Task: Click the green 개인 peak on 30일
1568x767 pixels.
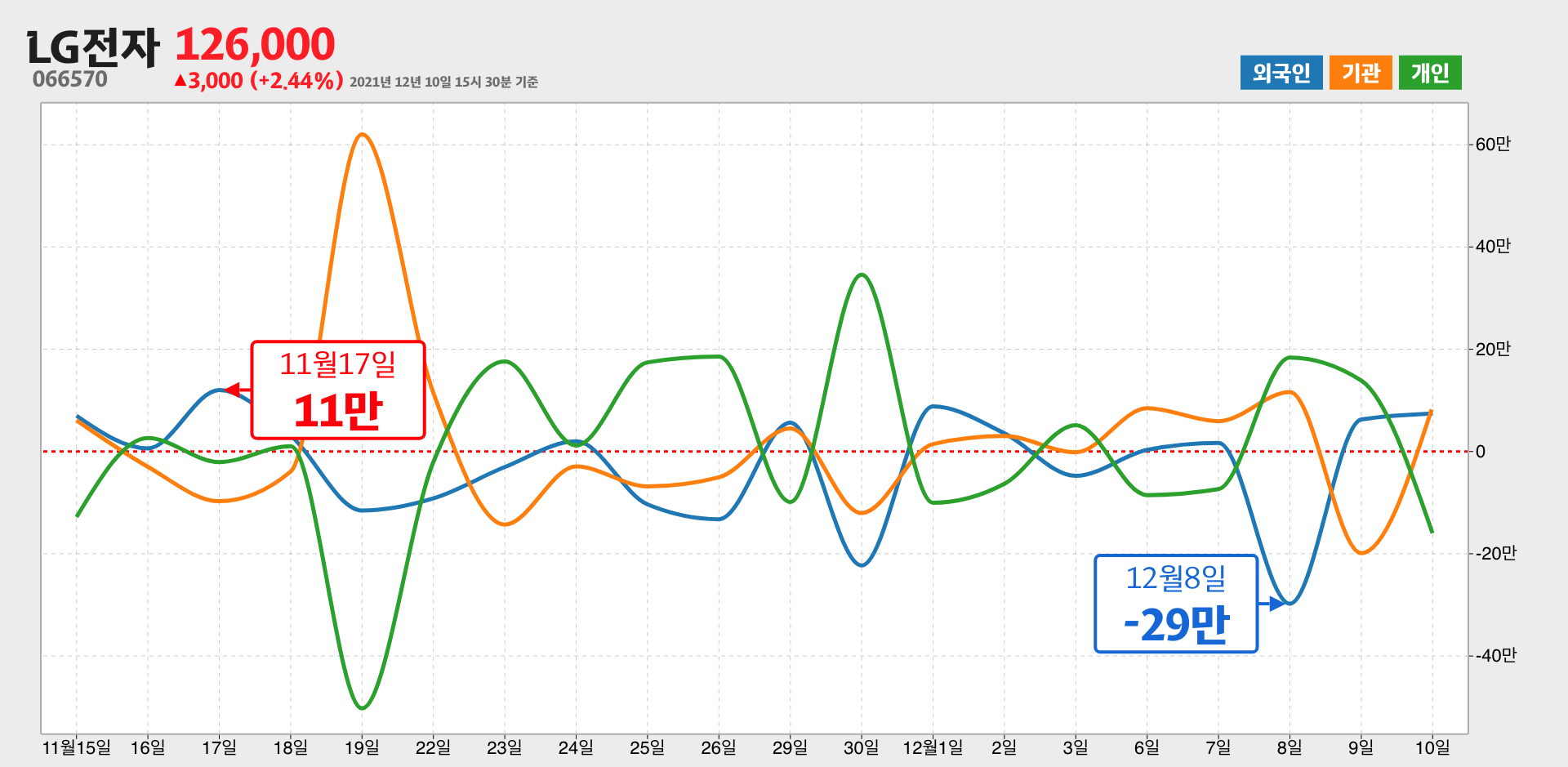Action: pyautogui.click(x=862, y=274)
